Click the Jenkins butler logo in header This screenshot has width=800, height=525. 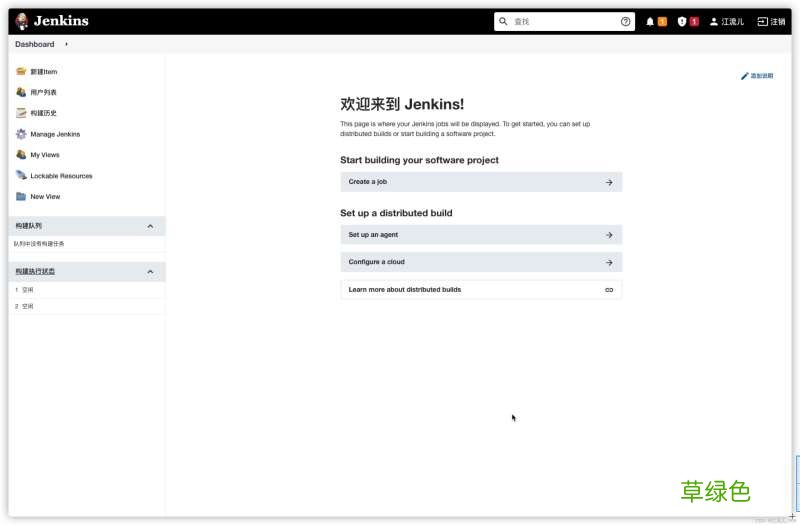pos(21,21)
